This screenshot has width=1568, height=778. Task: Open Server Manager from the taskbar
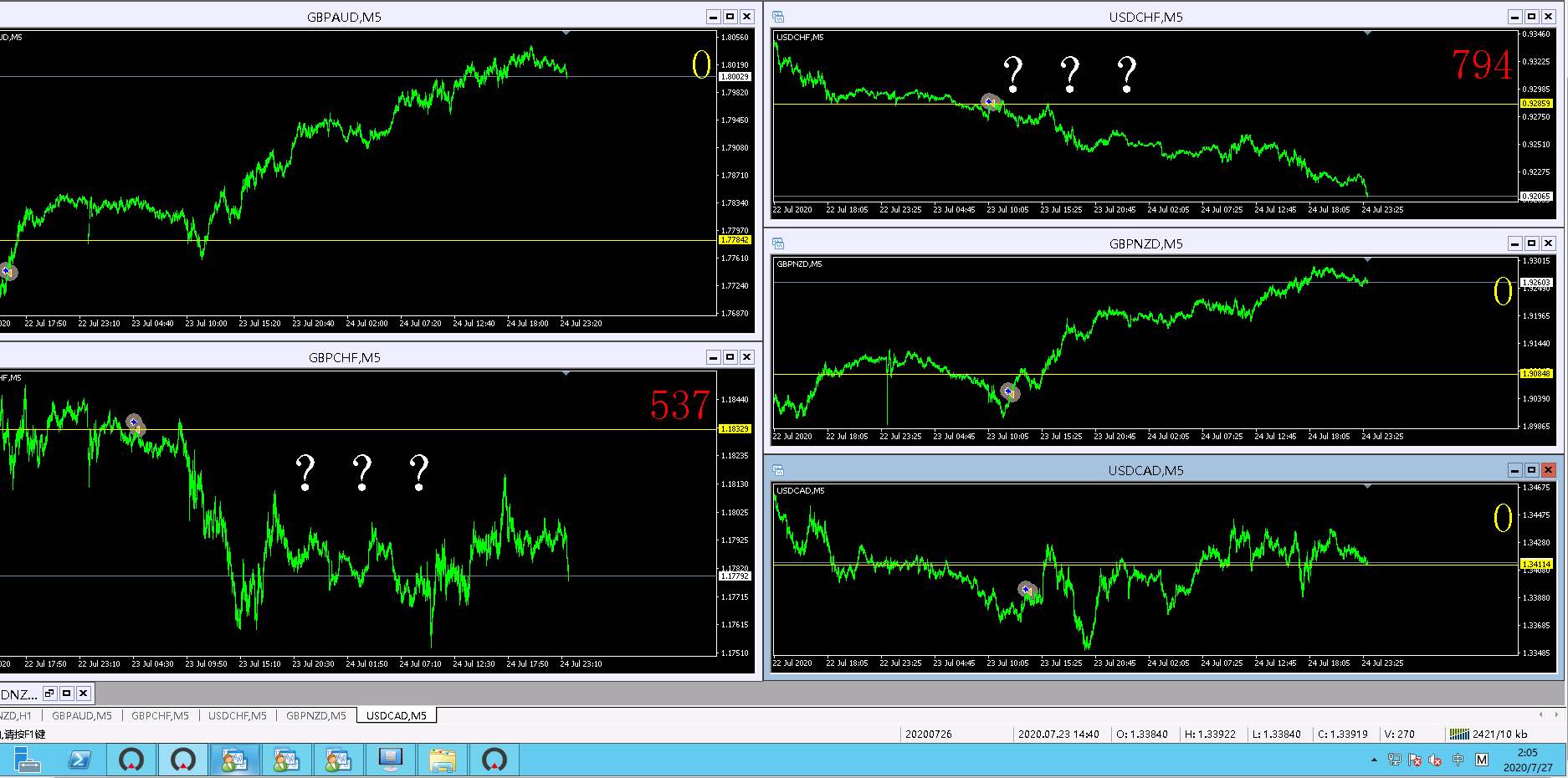(27, 760)
